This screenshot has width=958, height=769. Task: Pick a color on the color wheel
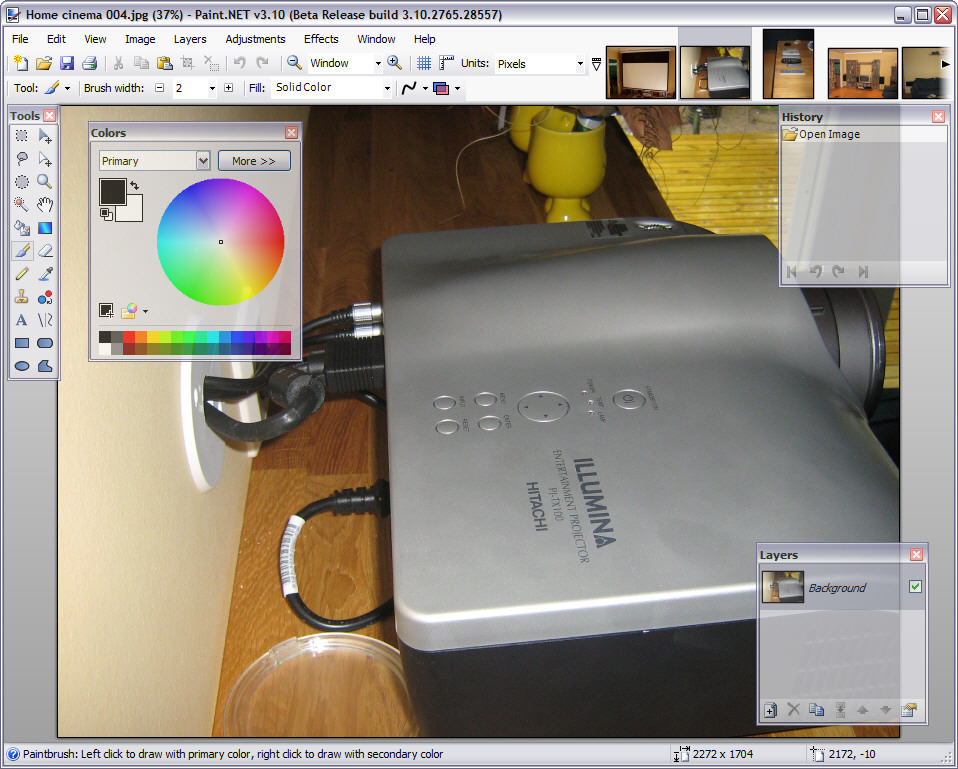pos(221,242)
